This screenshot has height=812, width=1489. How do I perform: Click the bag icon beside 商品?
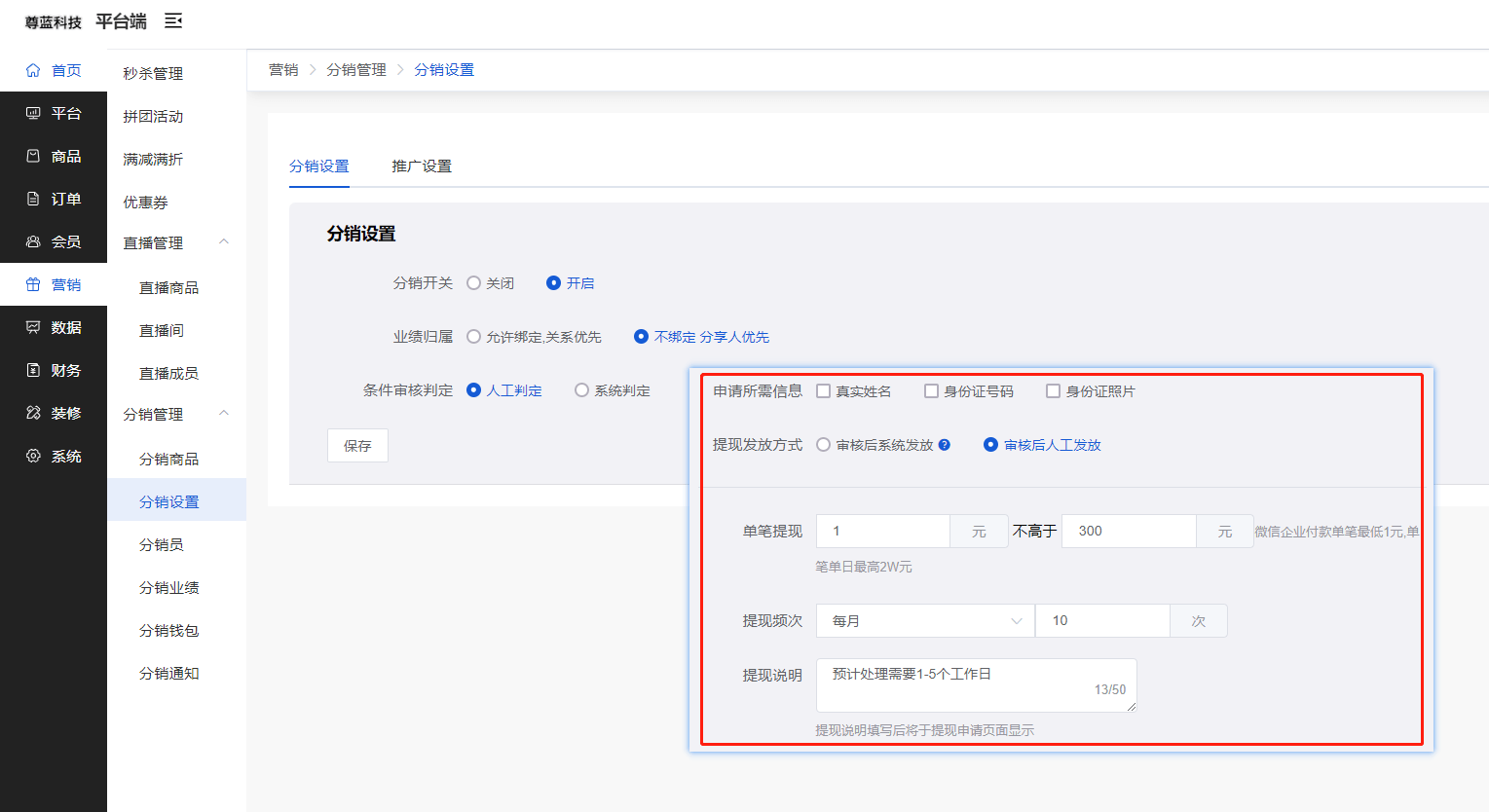tap(33, 156)
